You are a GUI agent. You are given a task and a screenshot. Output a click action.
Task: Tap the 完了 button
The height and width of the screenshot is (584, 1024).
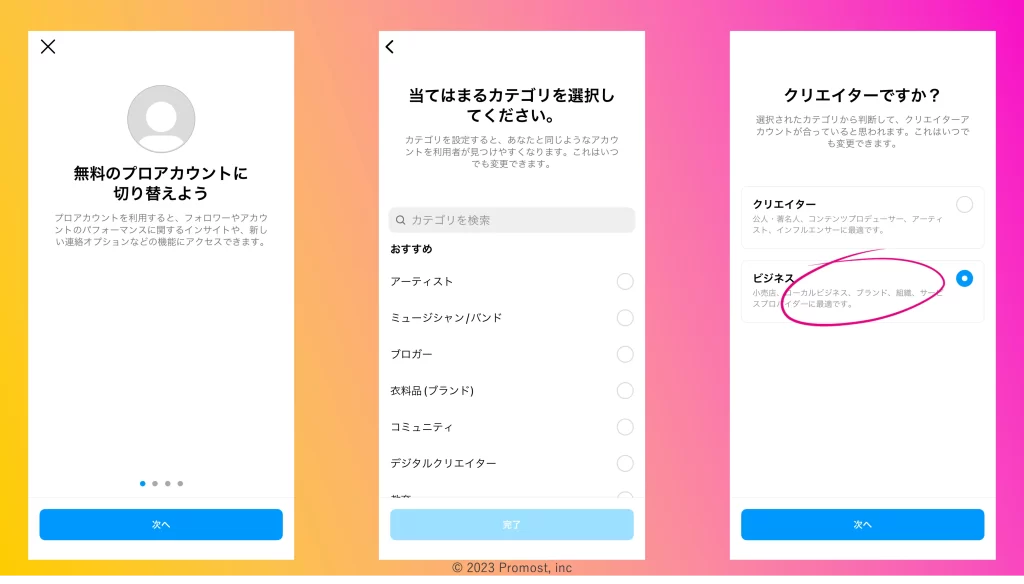(x=512, y=524)
